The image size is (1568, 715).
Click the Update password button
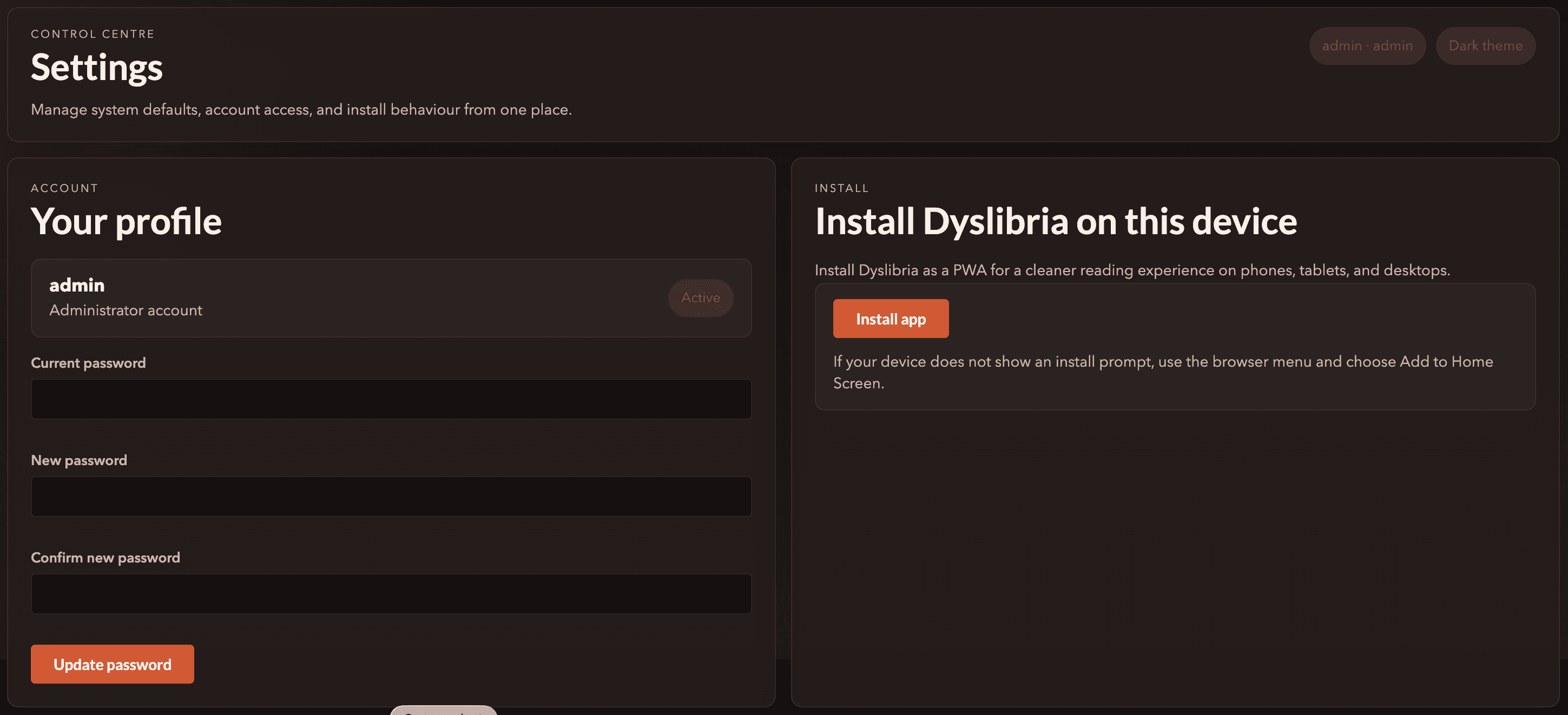[x=112, y=664]
